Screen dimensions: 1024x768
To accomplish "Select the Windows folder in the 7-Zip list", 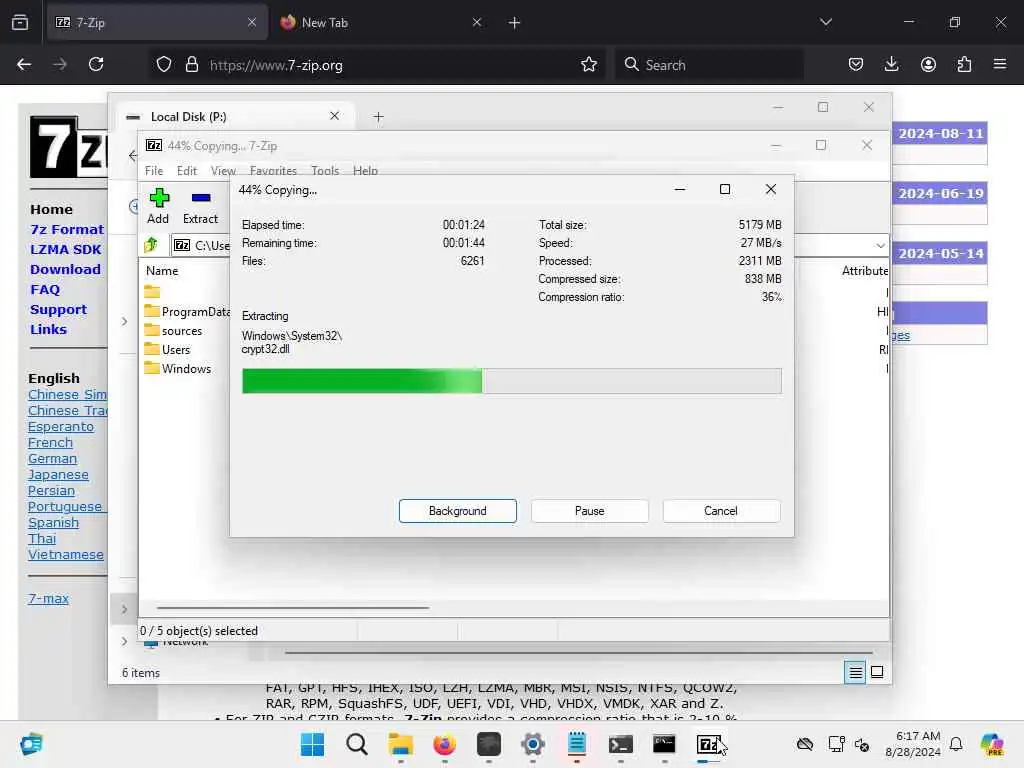I will point(178,368).
